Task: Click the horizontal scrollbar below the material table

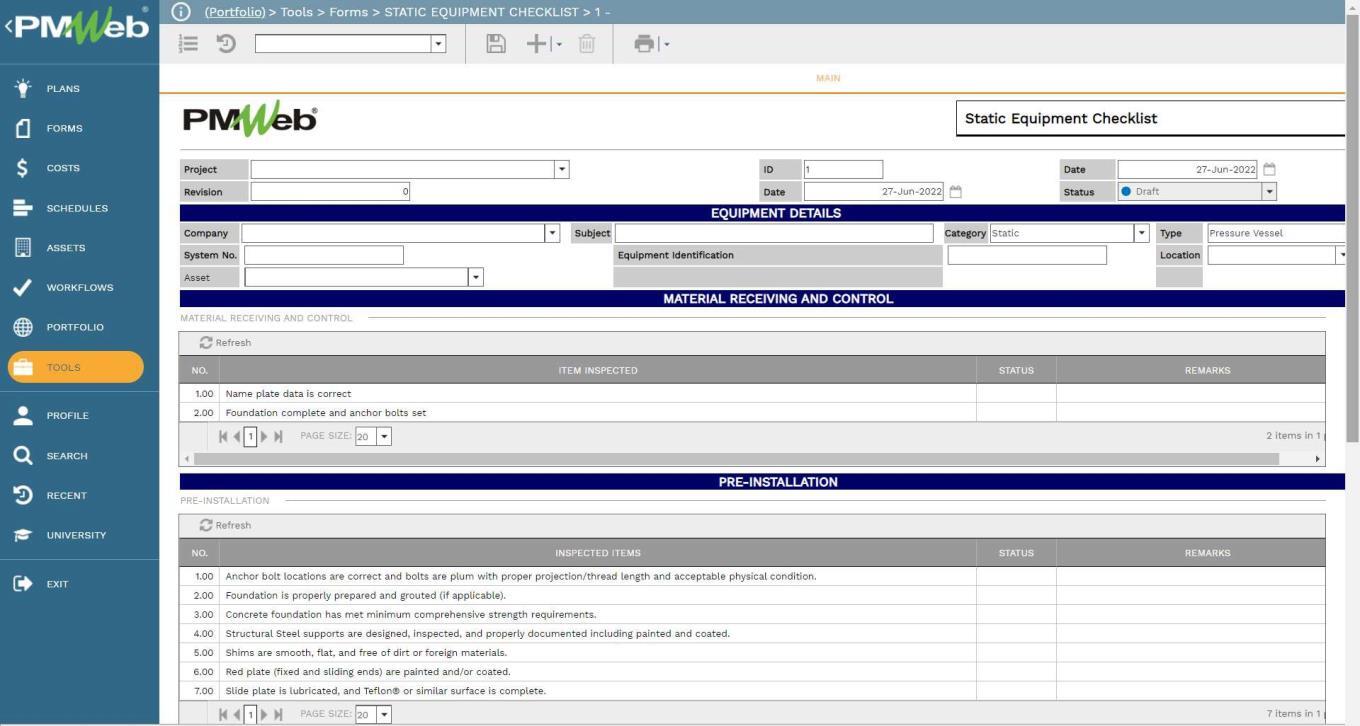Action: tap(750, 457)
